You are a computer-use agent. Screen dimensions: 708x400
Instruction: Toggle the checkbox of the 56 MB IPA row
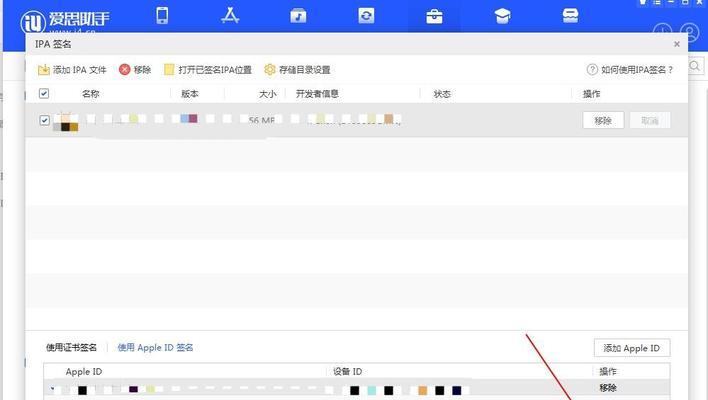tap(44, 120)
